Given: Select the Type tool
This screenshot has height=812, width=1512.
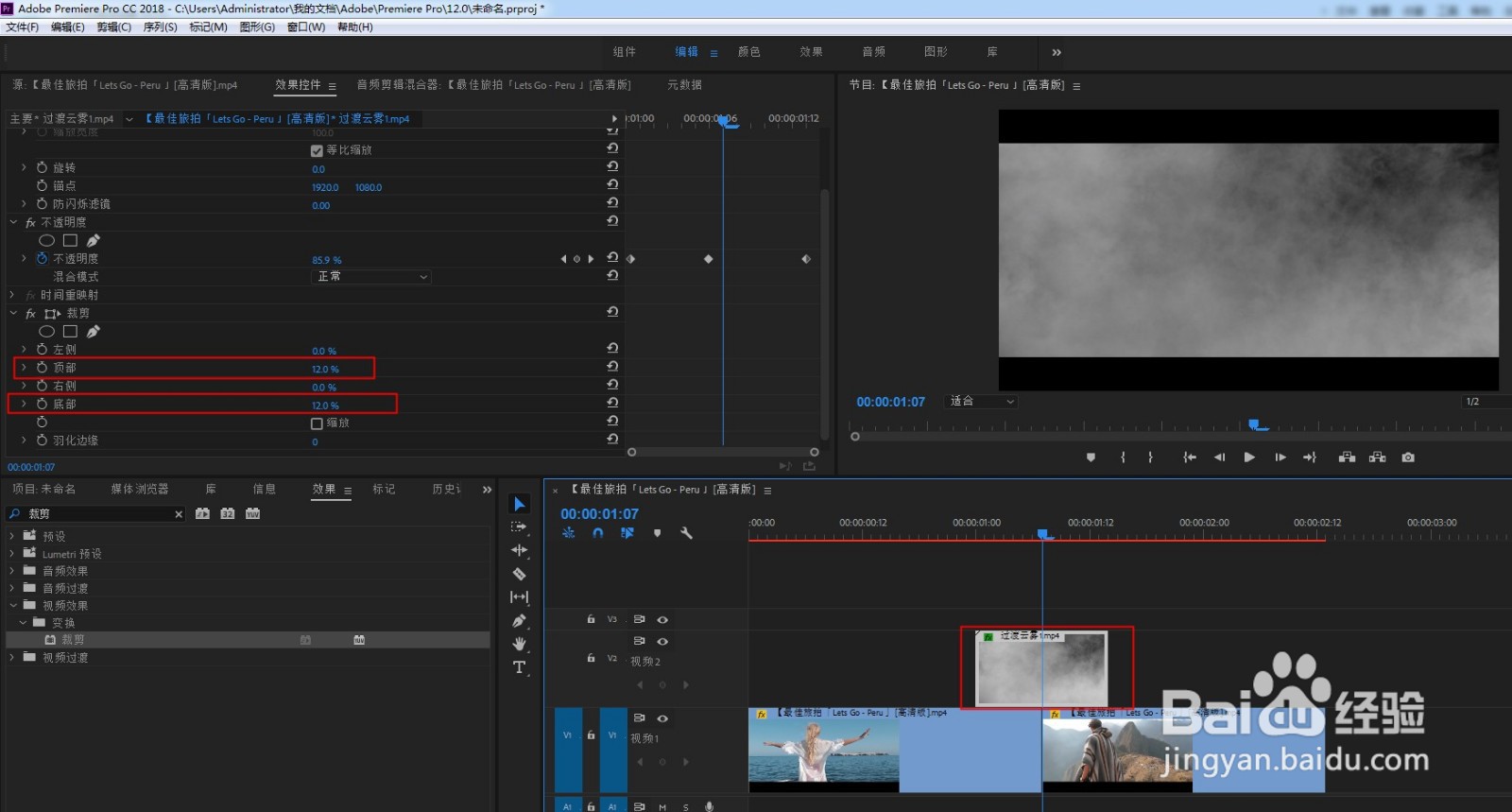Looking at the screenshot, I should point(519,667).
